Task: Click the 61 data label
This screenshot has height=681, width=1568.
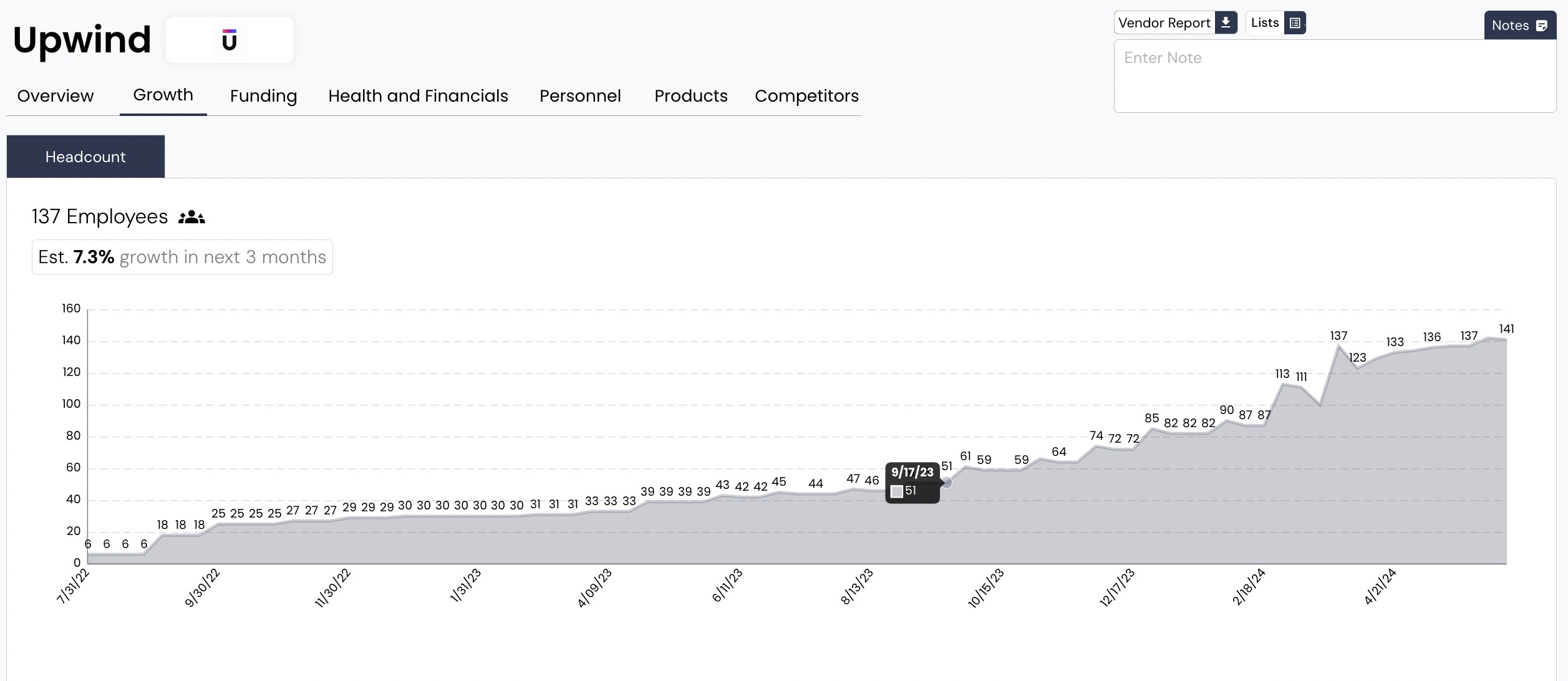Action: point(965,456)
